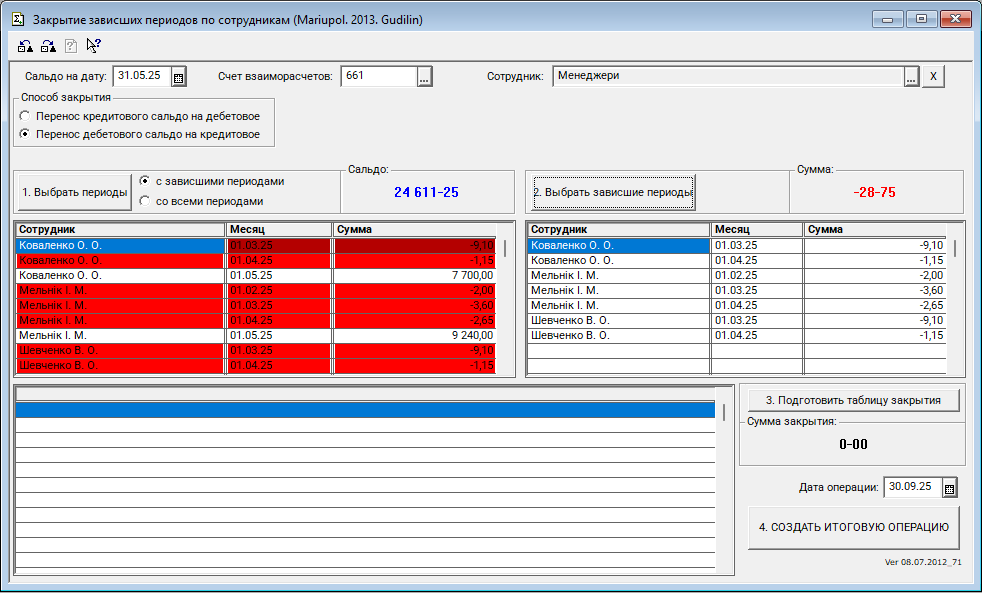Choose the 'с зависшими периодами' option
Viewport: 982px width, 593px height.
coord(146,182)
